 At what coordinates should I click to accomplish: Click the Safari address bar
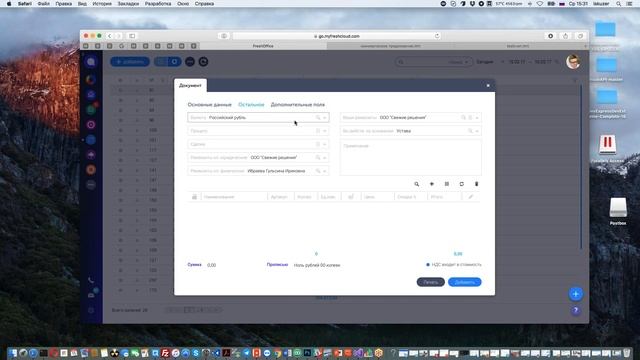(x=336, y=36)
